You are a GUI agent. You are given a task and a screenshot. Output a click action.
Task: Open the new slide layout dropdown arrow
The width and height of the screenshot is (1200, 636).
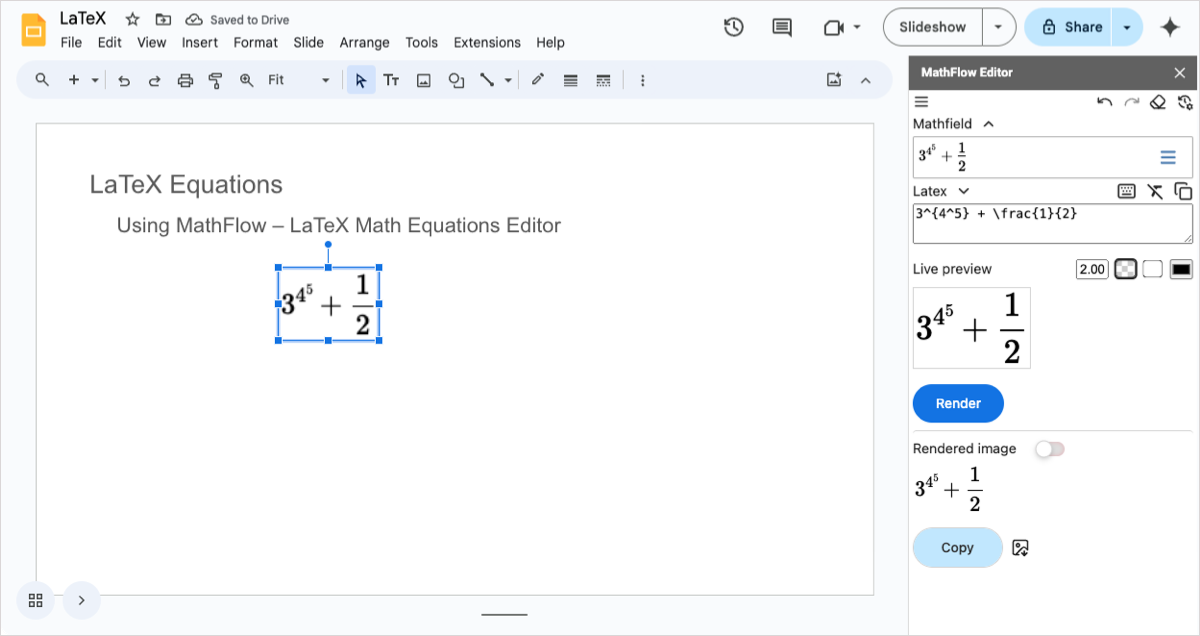(95, 80)
